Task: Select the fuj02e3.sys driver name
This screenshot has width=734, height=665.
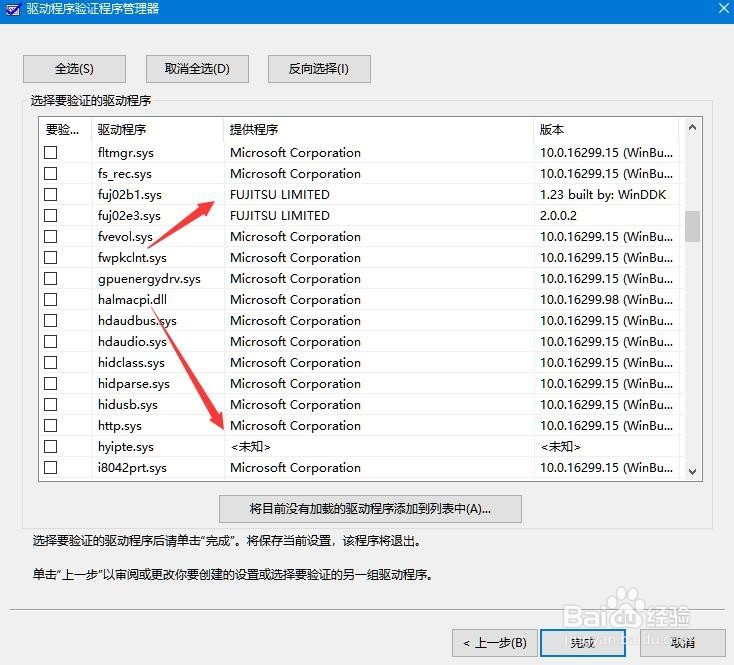Action: [129, 216]
